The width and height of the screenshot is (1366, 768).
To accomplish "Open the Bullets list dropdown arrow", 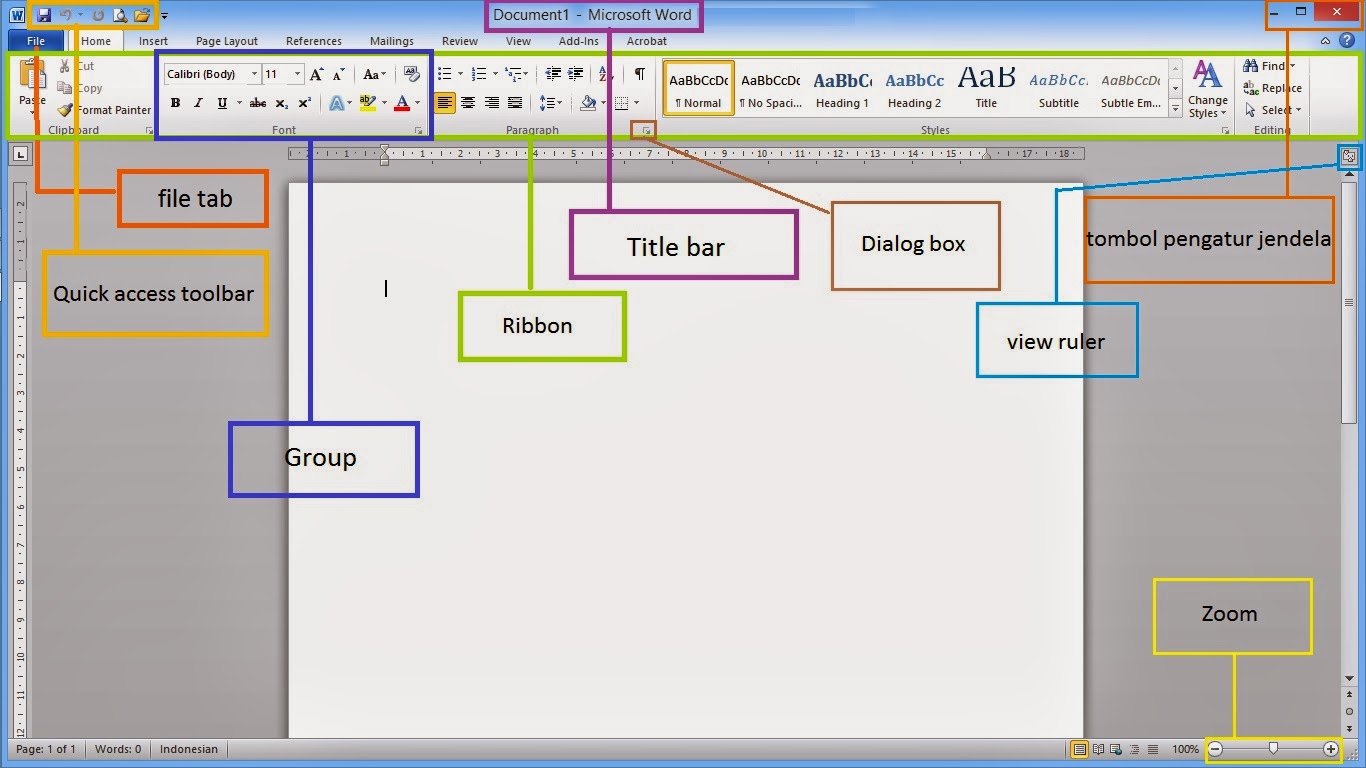I will tap(460, 74).
